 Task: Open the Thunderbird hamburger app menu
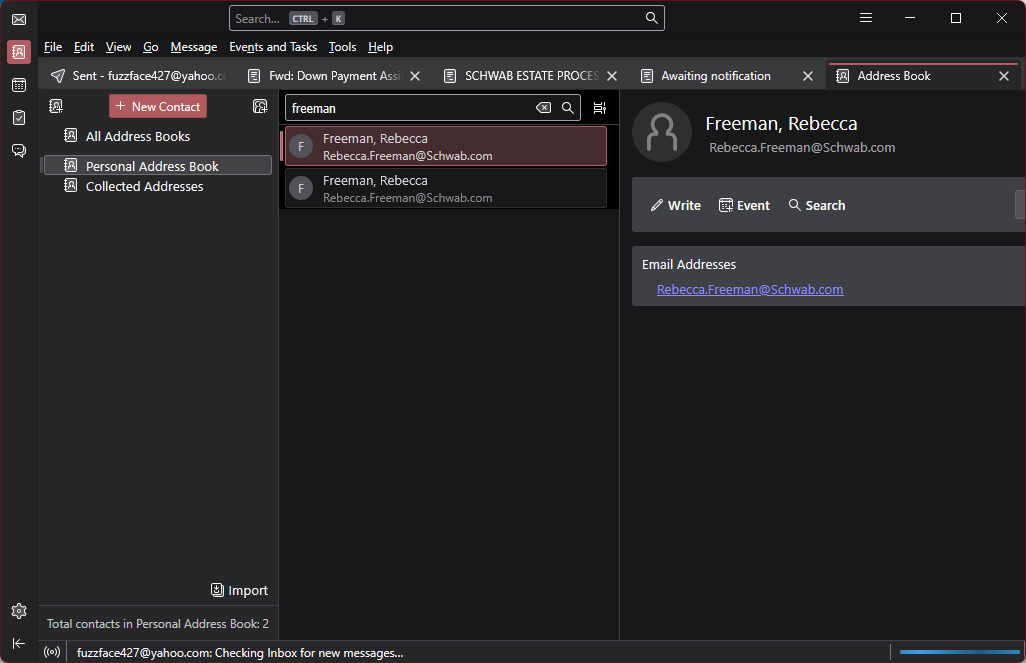tap(866, 18)
